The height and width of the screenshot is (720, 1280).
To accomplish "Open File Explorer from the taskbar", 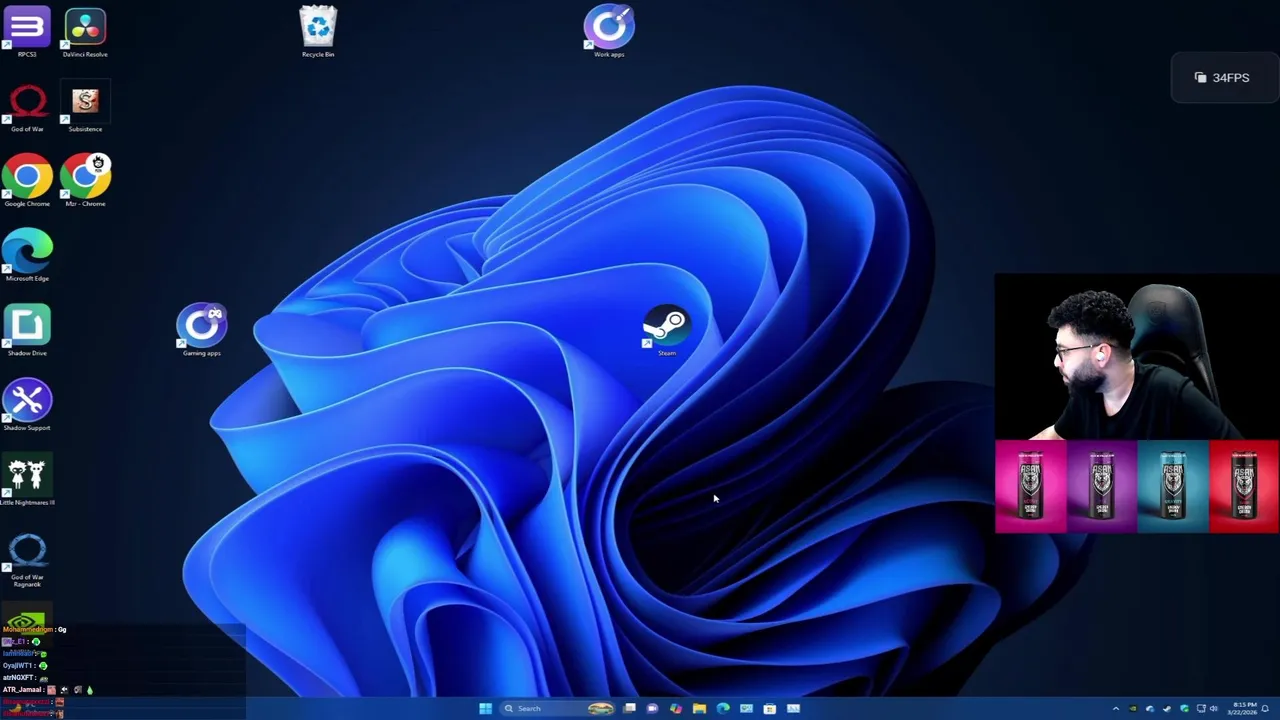I will pos(699,709).
